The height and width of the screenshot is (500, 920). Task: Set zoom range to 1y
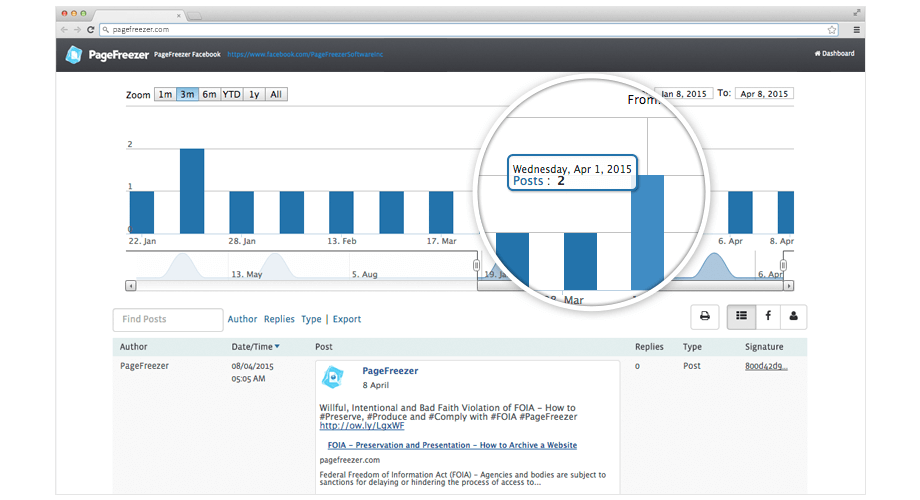pos(254,94)
